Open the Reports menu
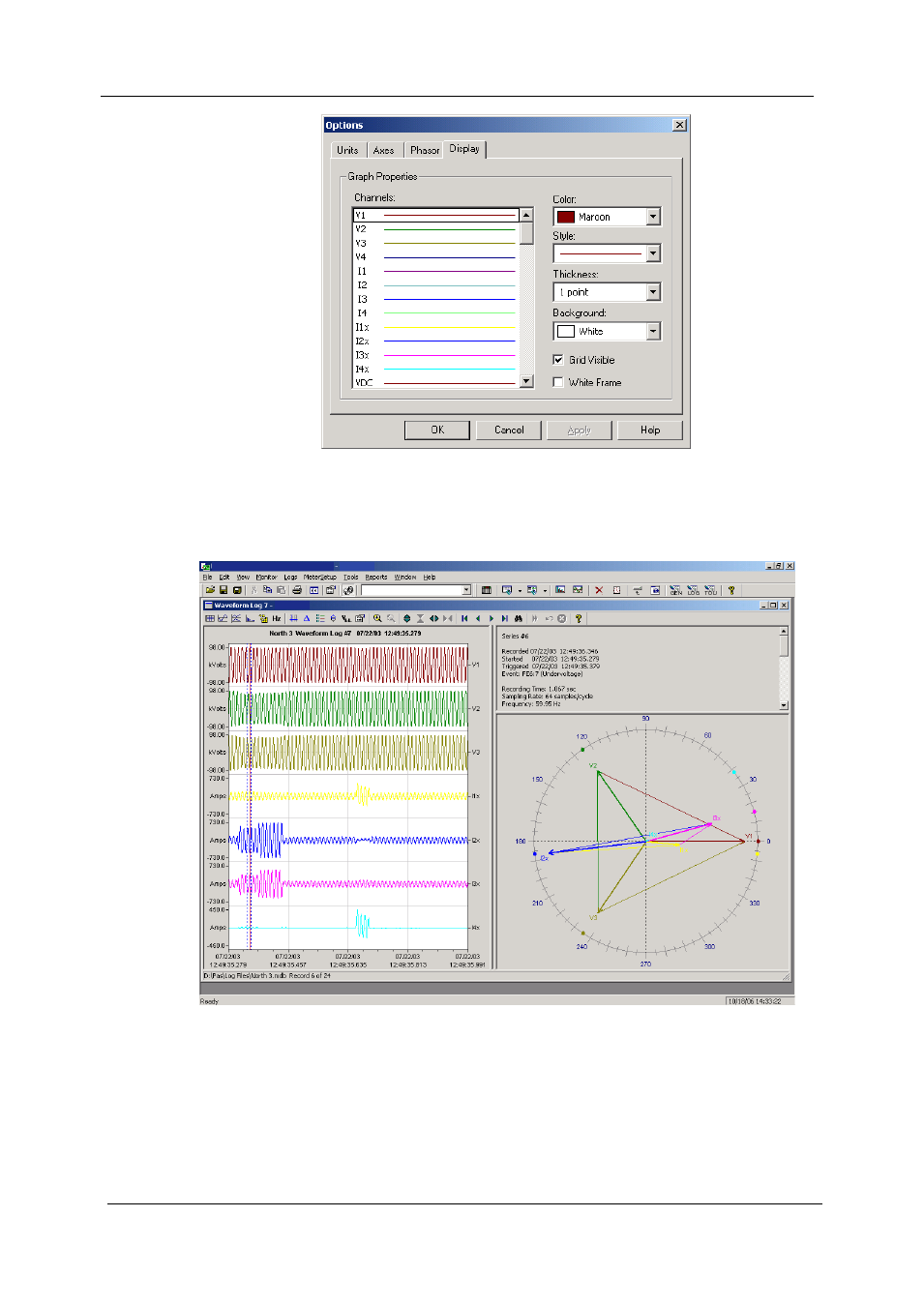Screen dimensions: 924x1306 (x=376, y=577)
